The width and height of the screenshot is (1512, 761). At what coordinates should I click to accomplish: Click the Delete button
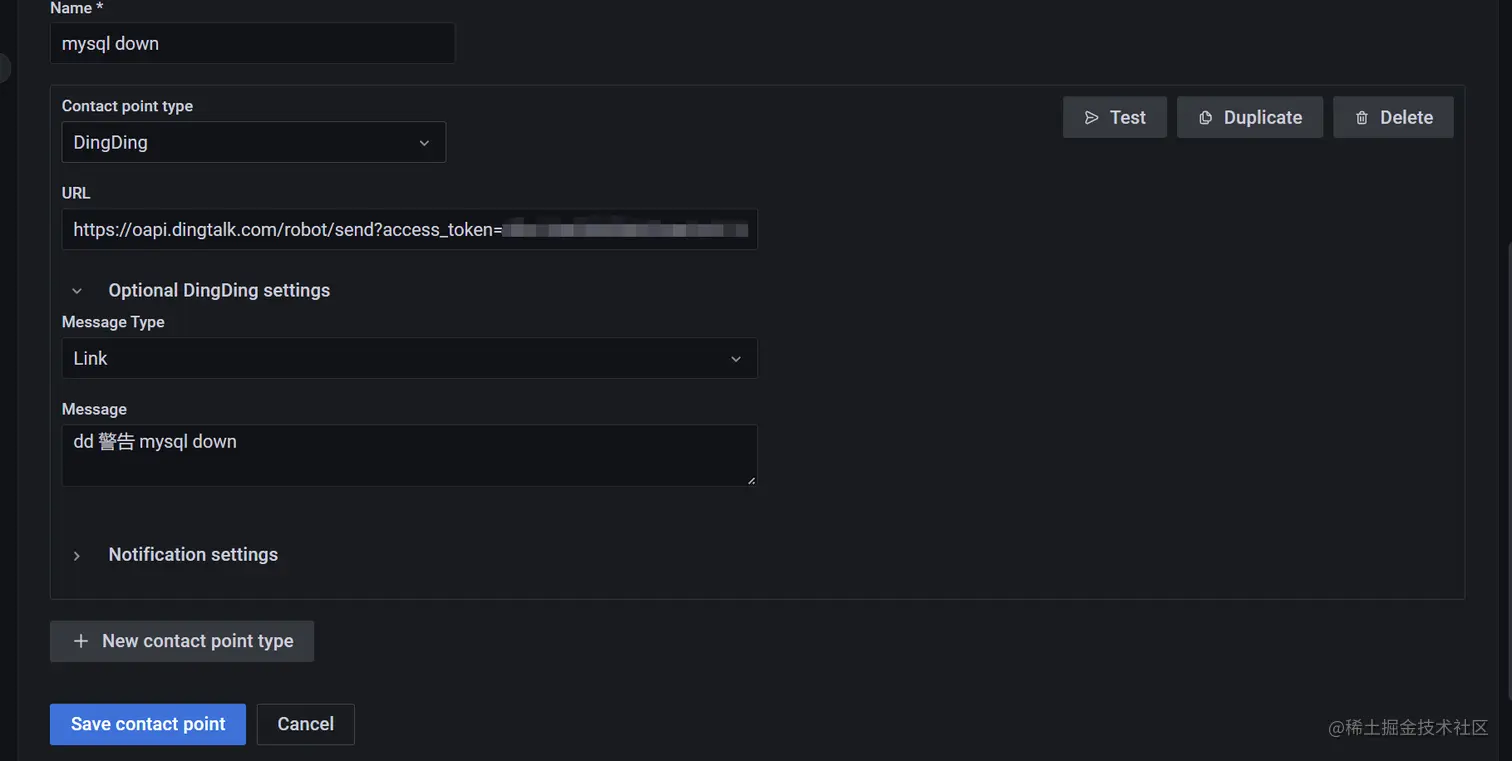click(1393, 117)
